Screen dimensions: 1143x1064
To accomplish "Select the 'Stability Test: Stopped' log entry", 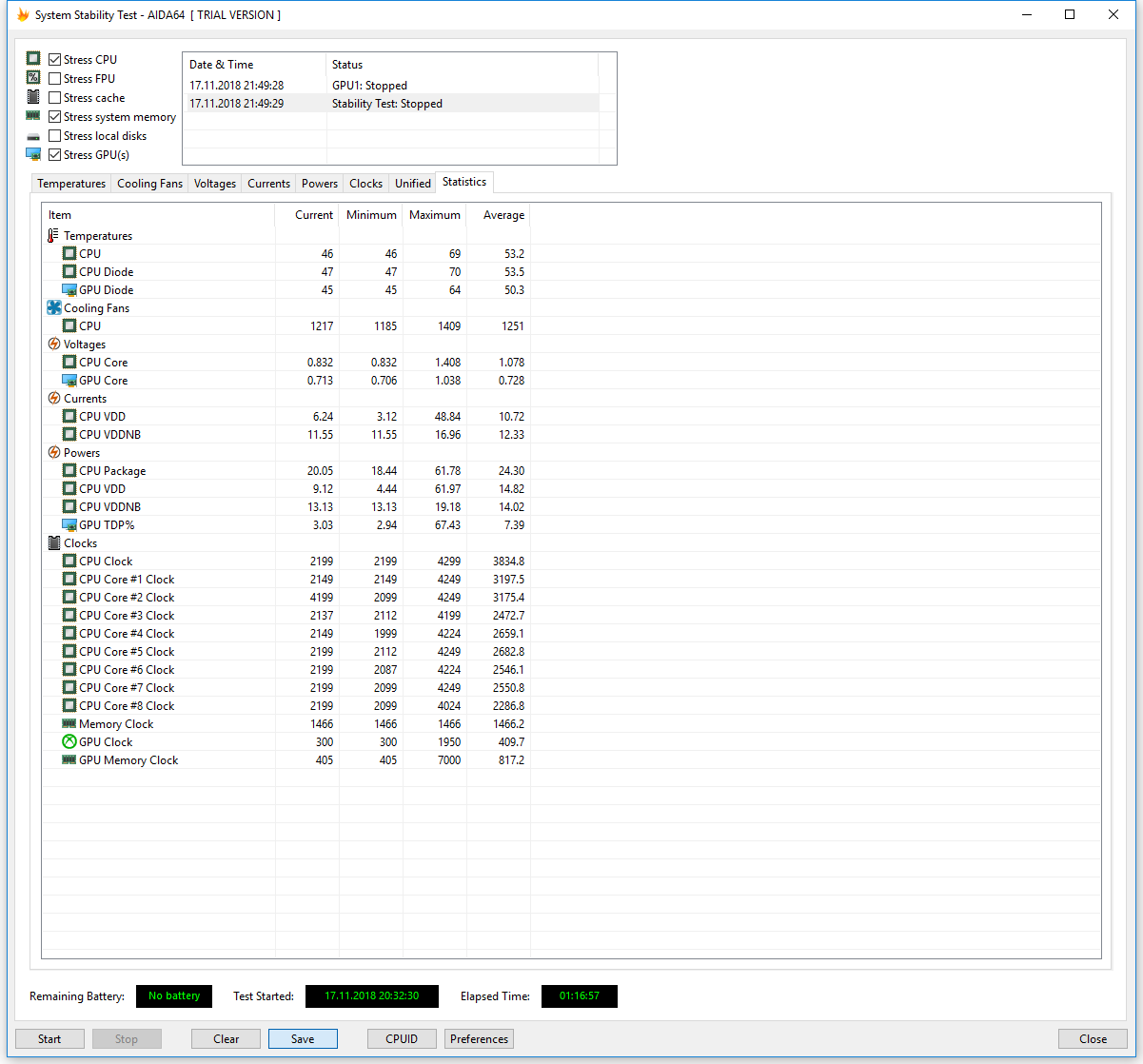I will tap(391, 104).
